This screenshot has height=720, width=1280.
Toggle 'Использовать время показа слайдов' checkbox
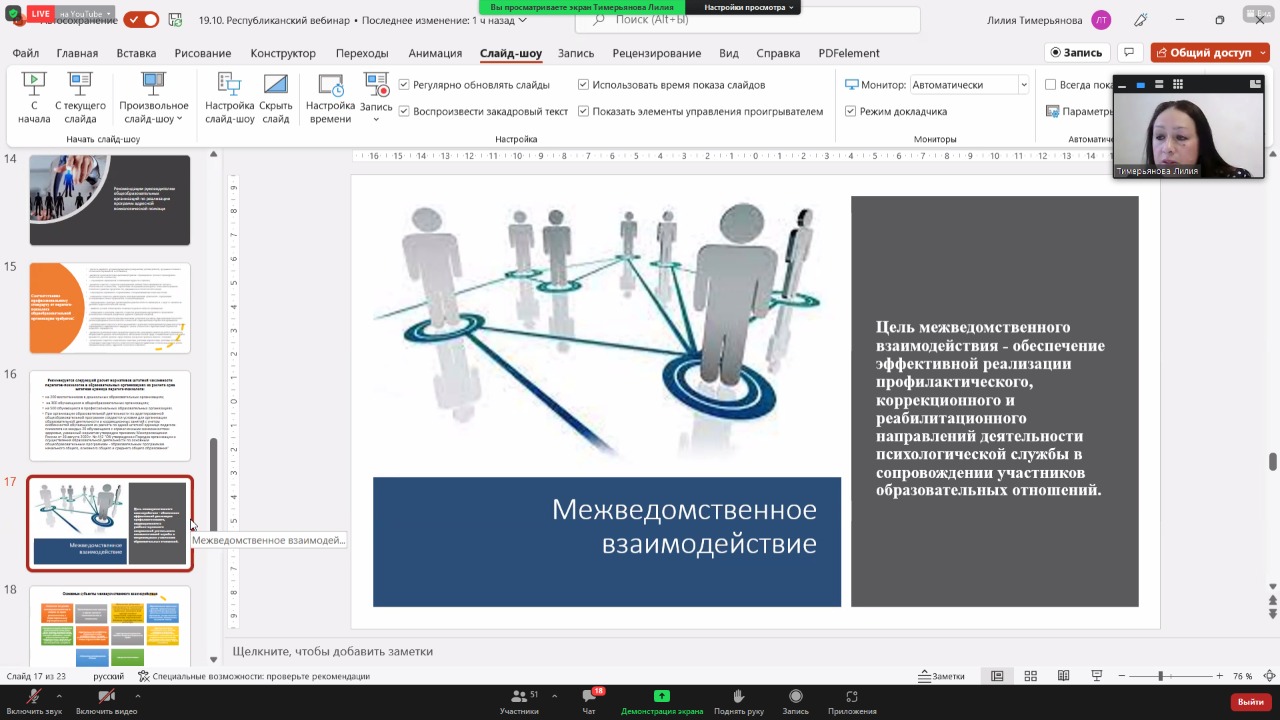[584, 85]
